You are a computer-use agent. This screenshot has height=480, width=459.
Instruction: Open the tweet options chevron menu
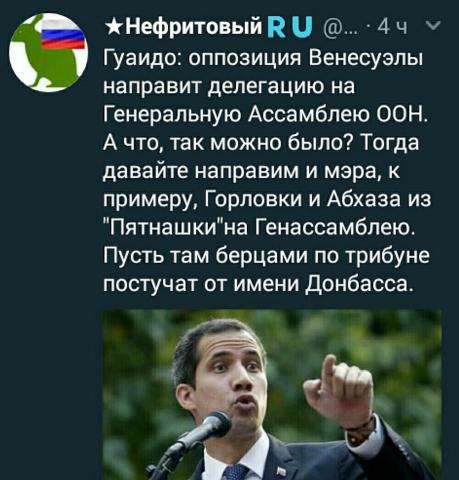coord(433,25)
